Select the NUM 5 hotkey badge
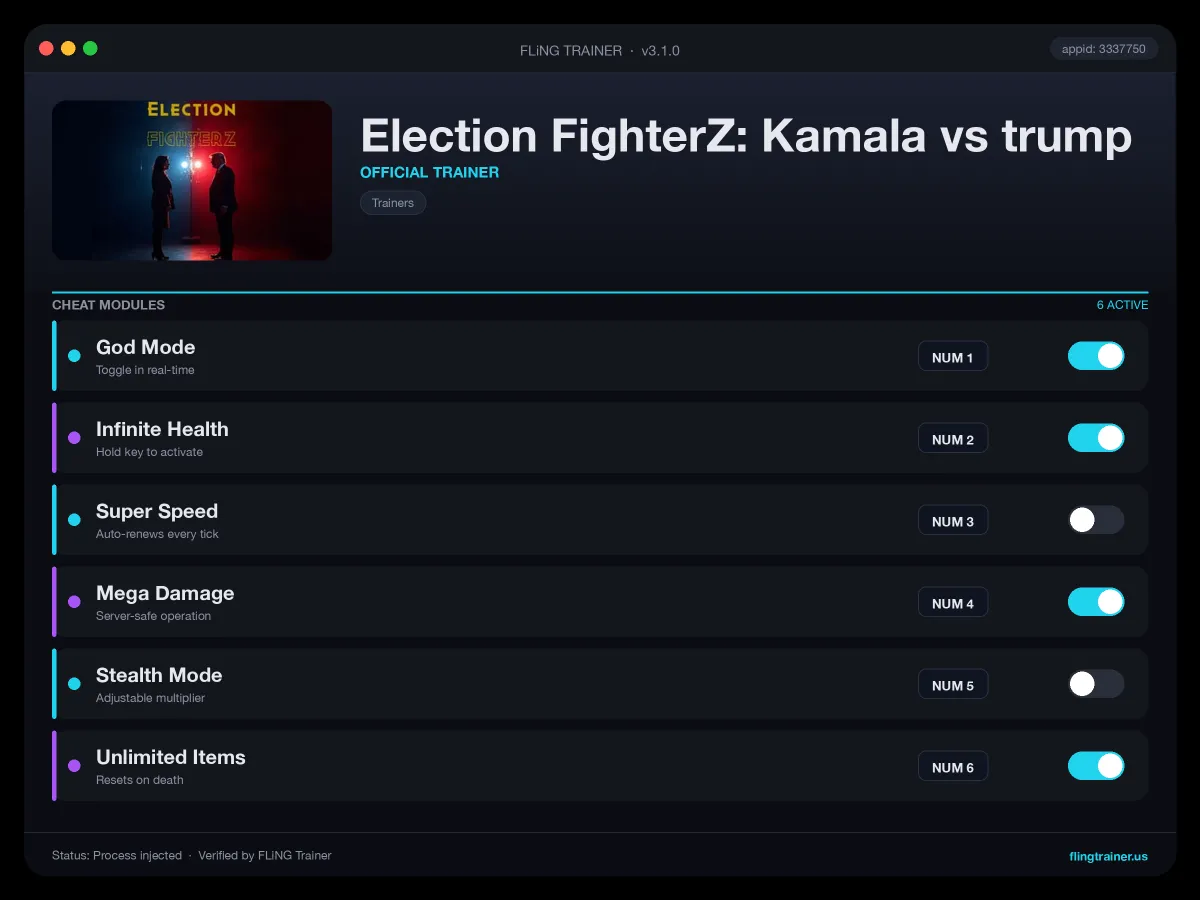Image resolution: width=1200 pixels, height=900 pixels. click(x=953, y=685)
